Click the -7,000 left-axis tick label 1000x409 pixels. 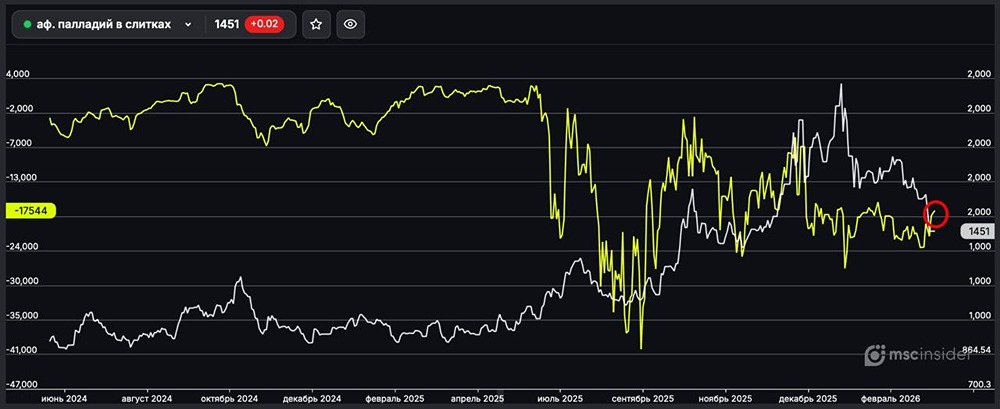point(18,144)
